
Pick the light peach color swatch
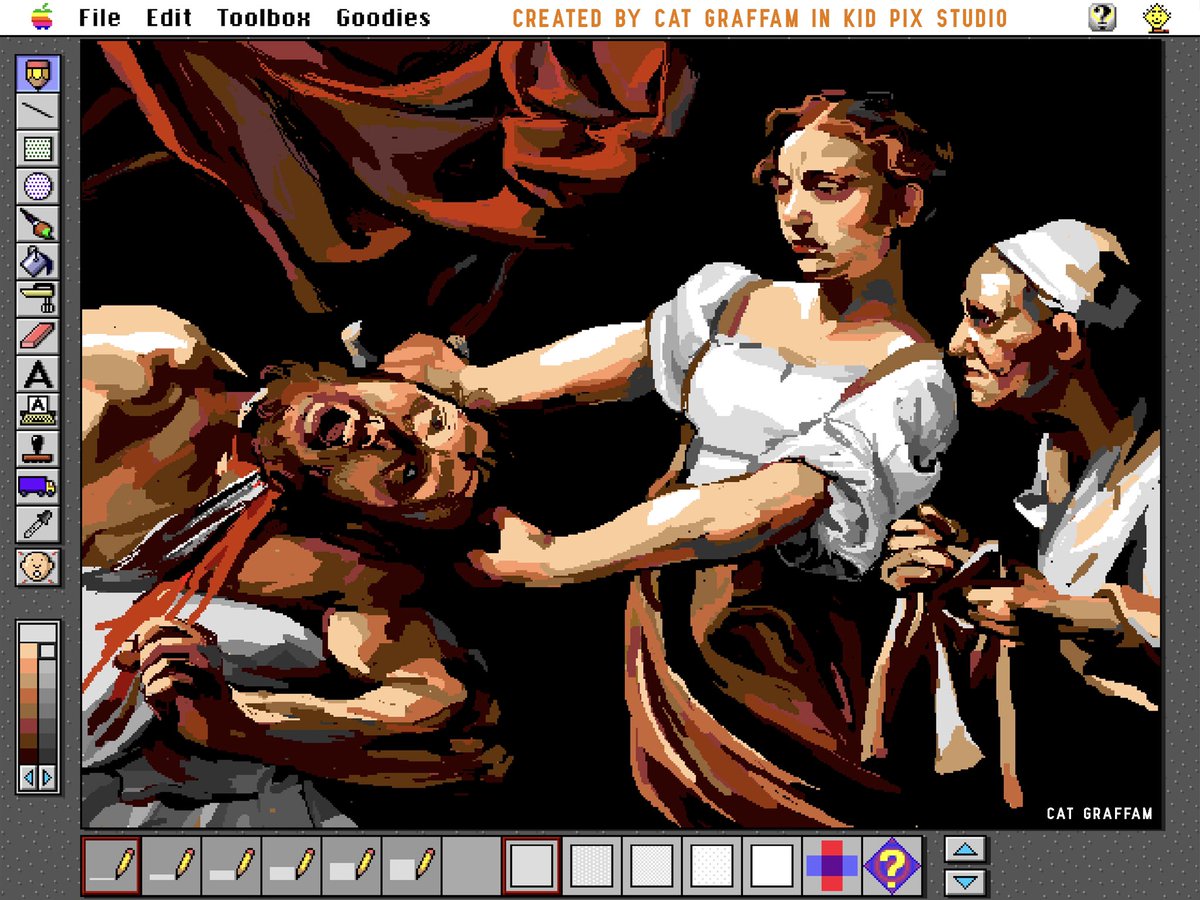coord(28,650)
